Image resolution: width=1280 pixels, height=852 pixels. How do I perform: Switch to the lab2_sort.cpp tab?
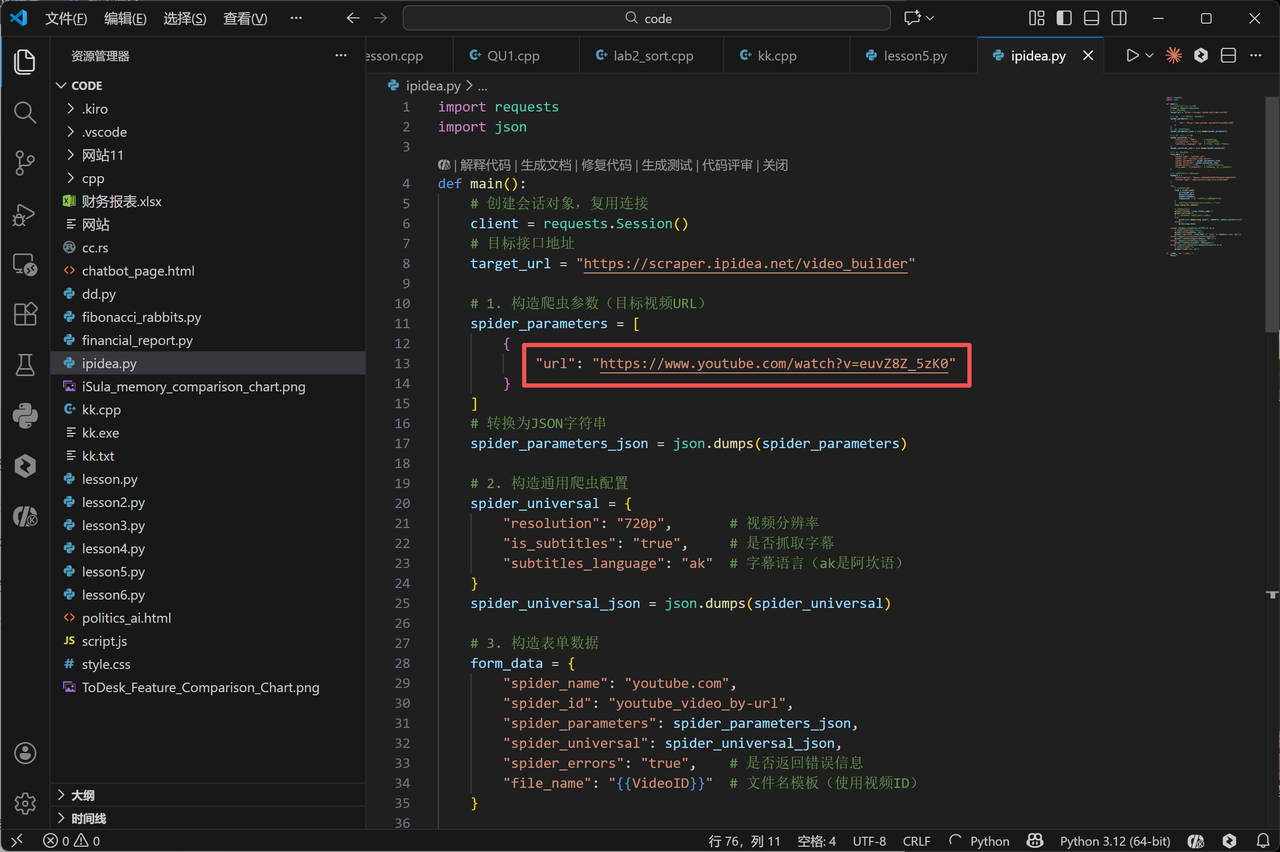[x=652, y=56]
